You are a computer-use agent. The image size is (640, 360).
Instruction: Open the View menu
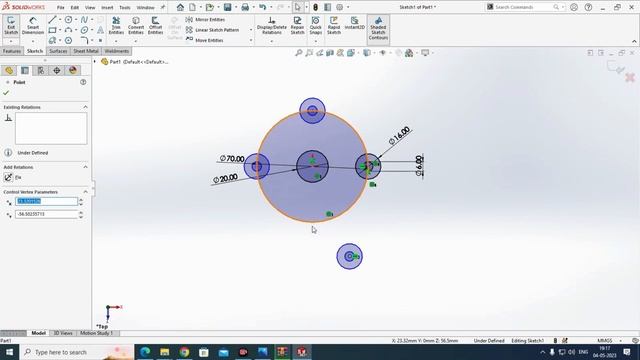click(x=90, y=7)
